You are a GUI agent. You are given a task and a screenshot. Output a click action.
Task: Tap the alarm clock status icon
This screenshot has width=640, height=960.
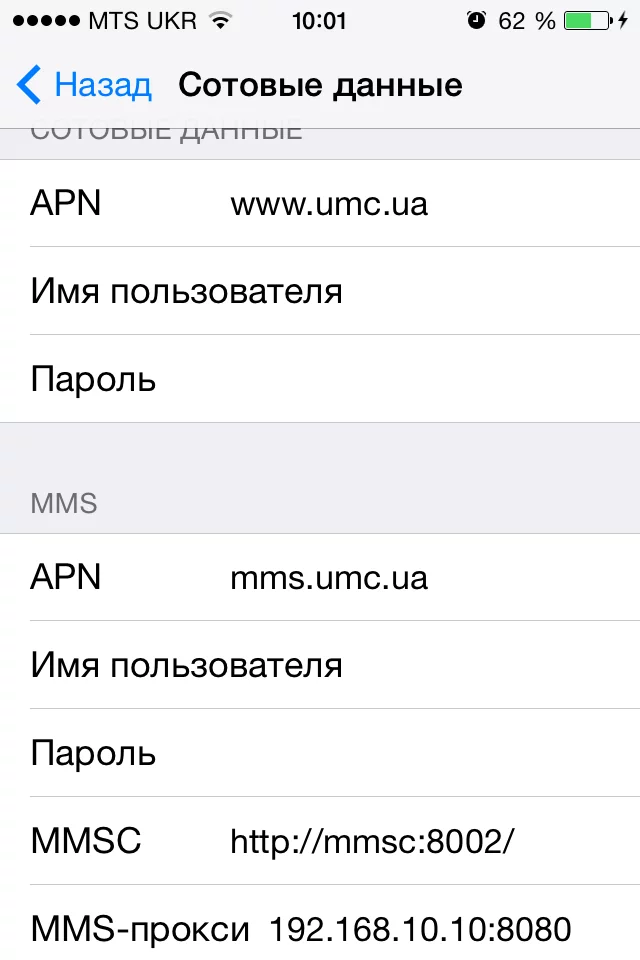476,21
